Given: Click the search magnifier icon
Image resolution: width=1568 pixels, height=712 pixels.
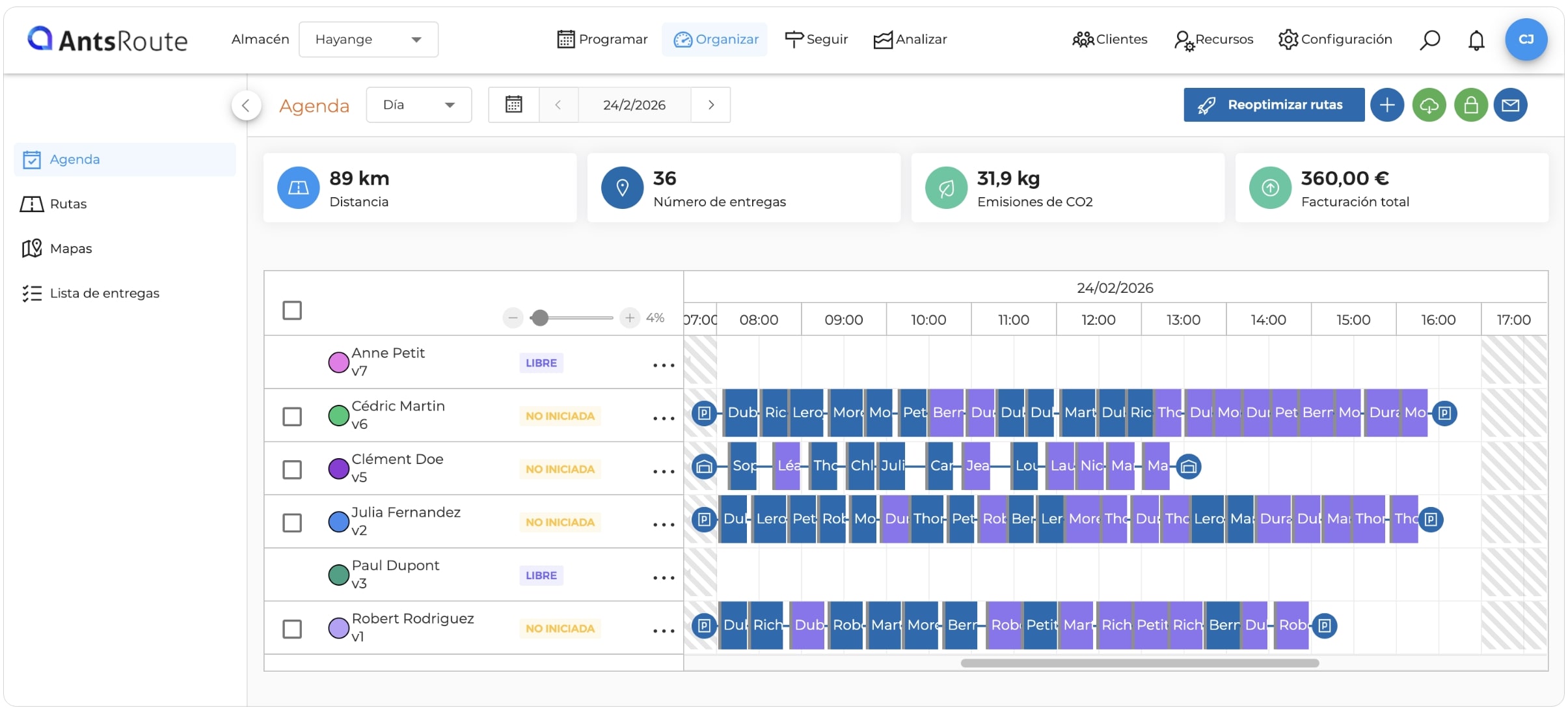Looking at the screenshot, I should pos(1429,40).
